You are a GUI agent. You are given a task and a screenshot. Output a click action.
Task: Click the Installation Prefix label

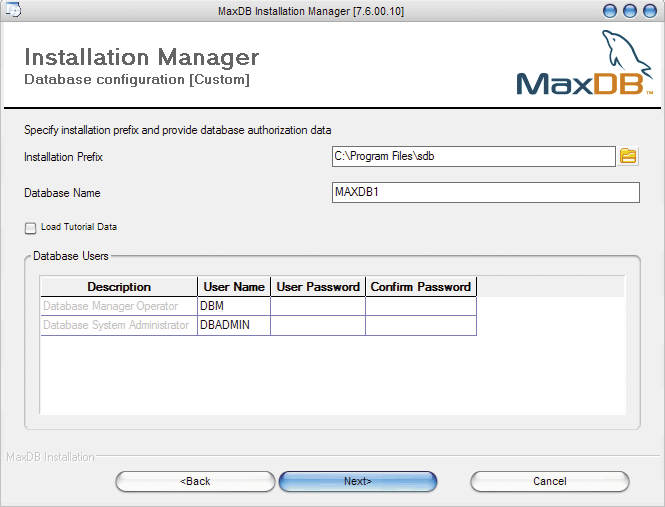coord(63,157)
